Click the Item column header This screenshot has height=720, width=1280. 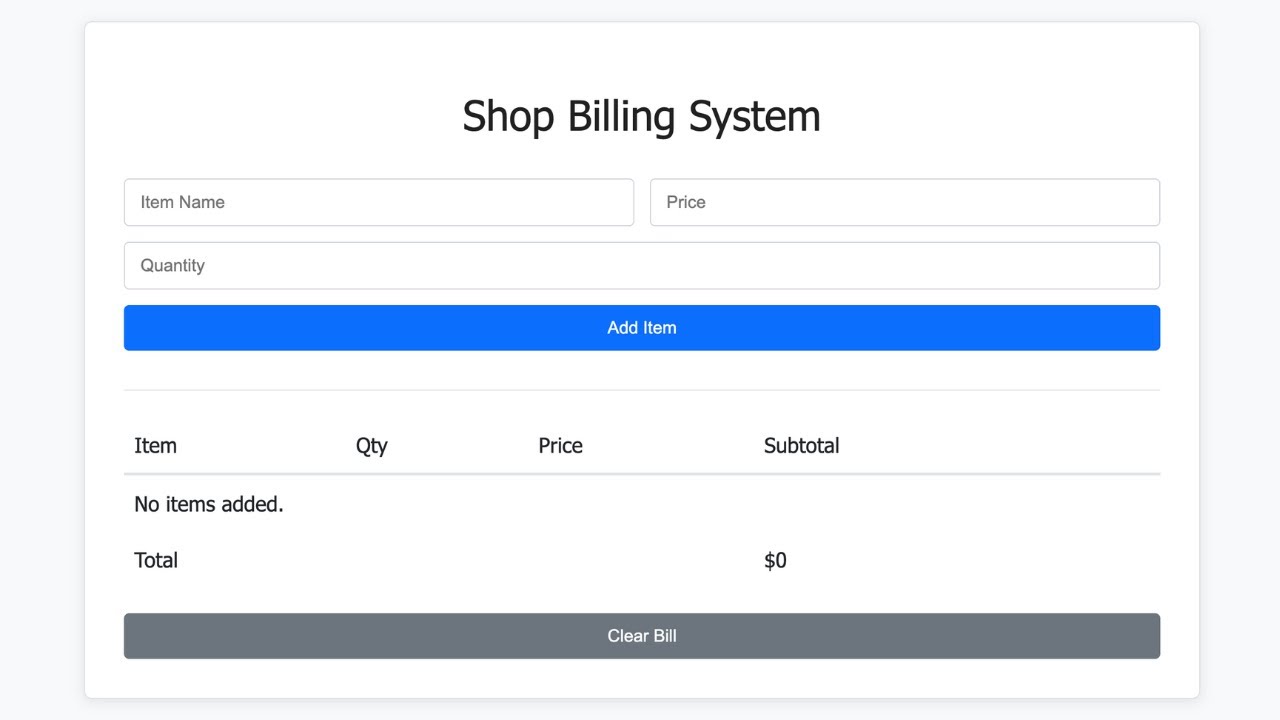(x=156, y=446)
